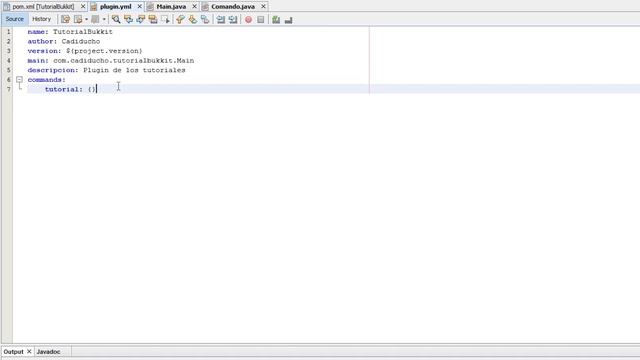Close the Comando.java tab
This screenshot has width=640, height=360.
click(x=263, y=7)
